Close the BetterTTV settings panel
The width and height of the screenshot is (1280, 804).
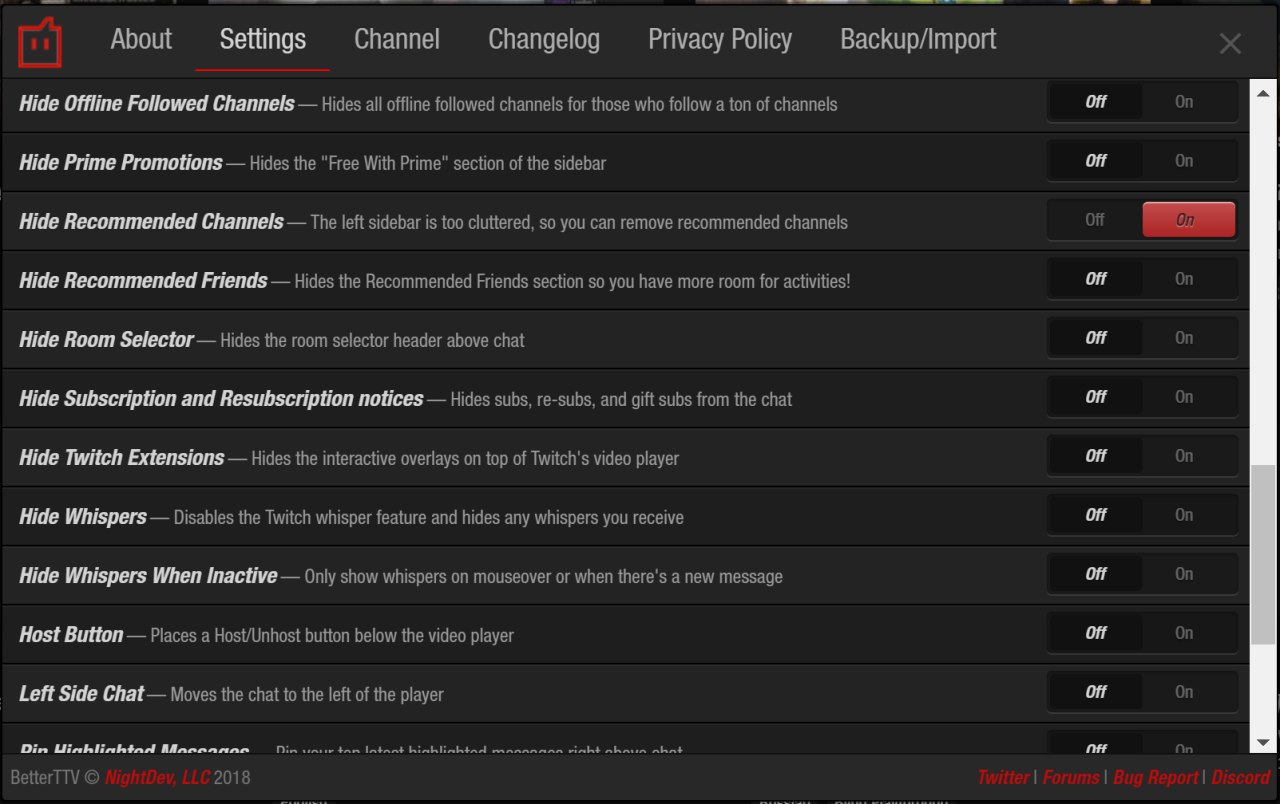1230,44
